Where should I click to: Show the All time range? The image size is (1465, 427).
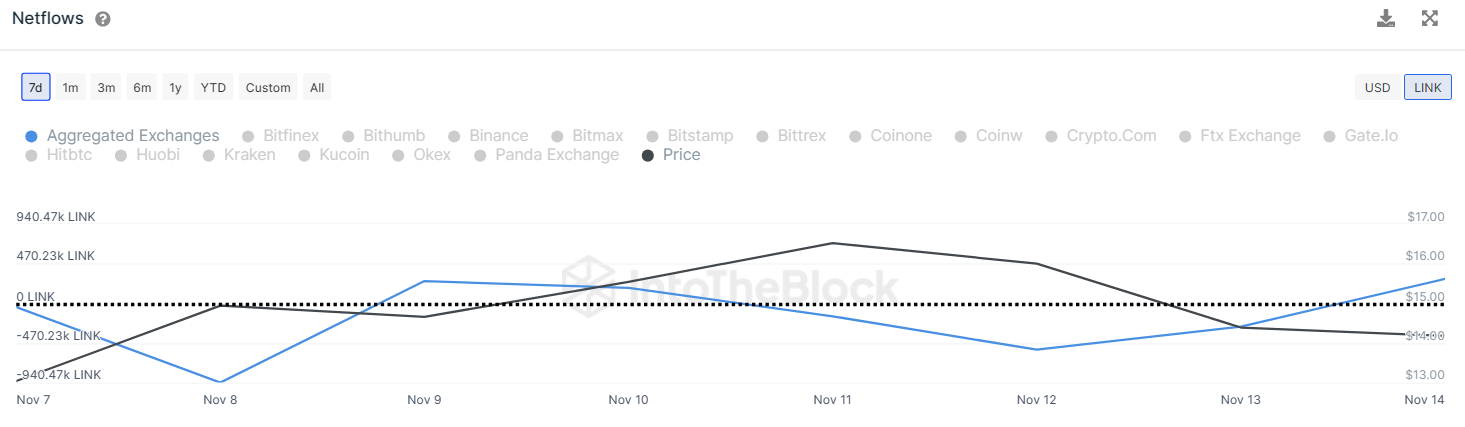pyautogui.click(x=317, y=88)
